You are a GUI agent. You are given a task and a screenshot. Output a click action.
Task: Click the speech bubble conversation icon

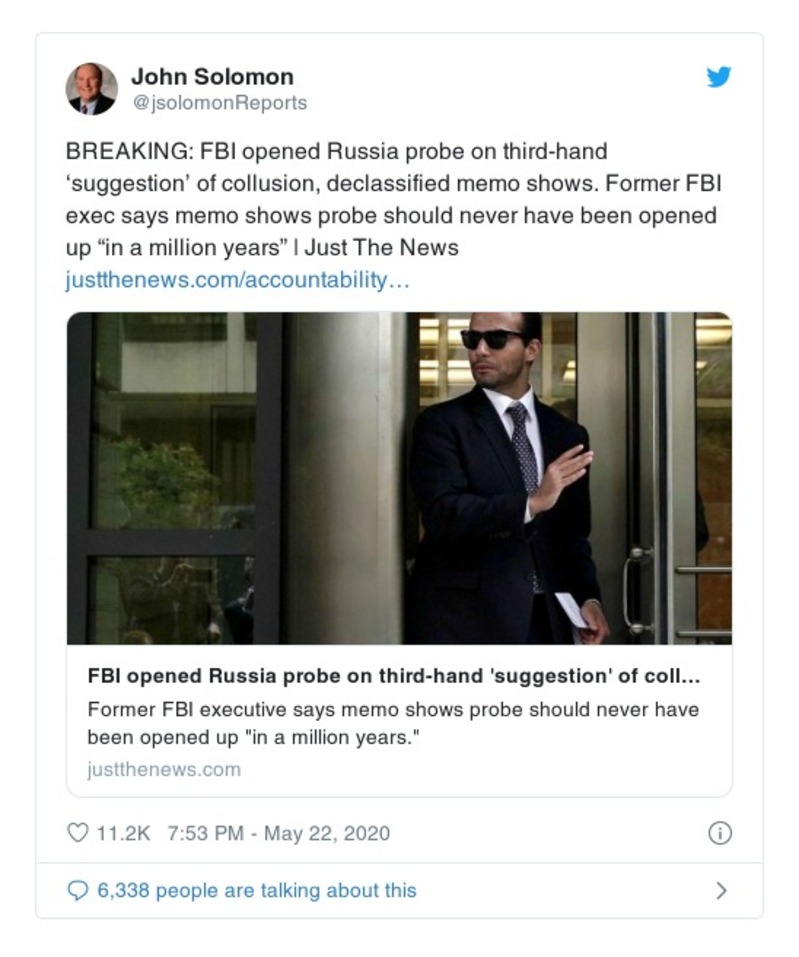80,889
